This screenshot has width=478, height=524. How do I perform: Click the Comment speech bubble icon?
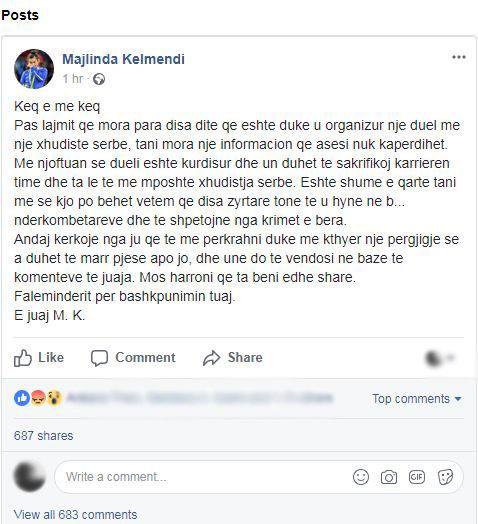click(99, 358)
